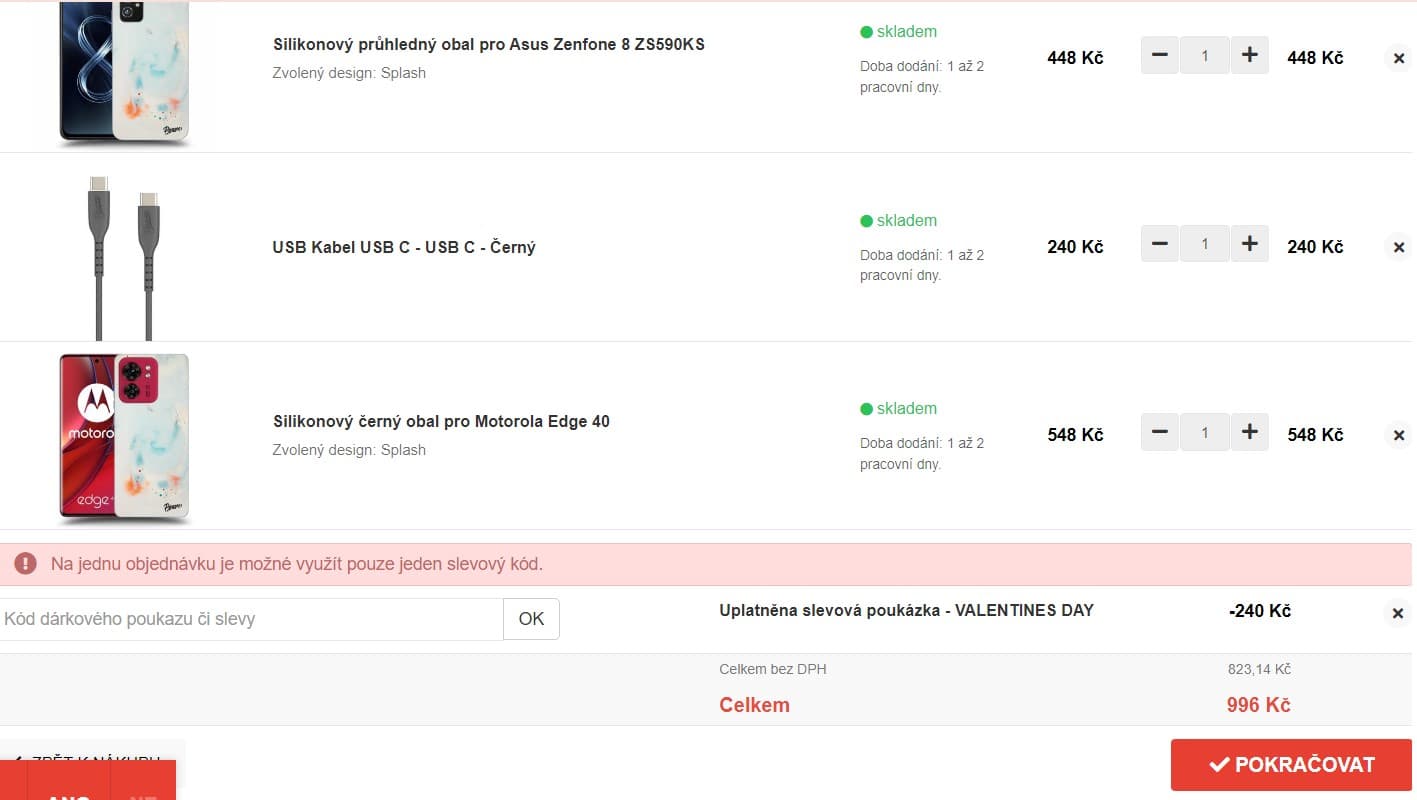Select the red 'Celkem' label
Image resolution: width=1417 pixels, height=800 pixels.
pos(754,705)
